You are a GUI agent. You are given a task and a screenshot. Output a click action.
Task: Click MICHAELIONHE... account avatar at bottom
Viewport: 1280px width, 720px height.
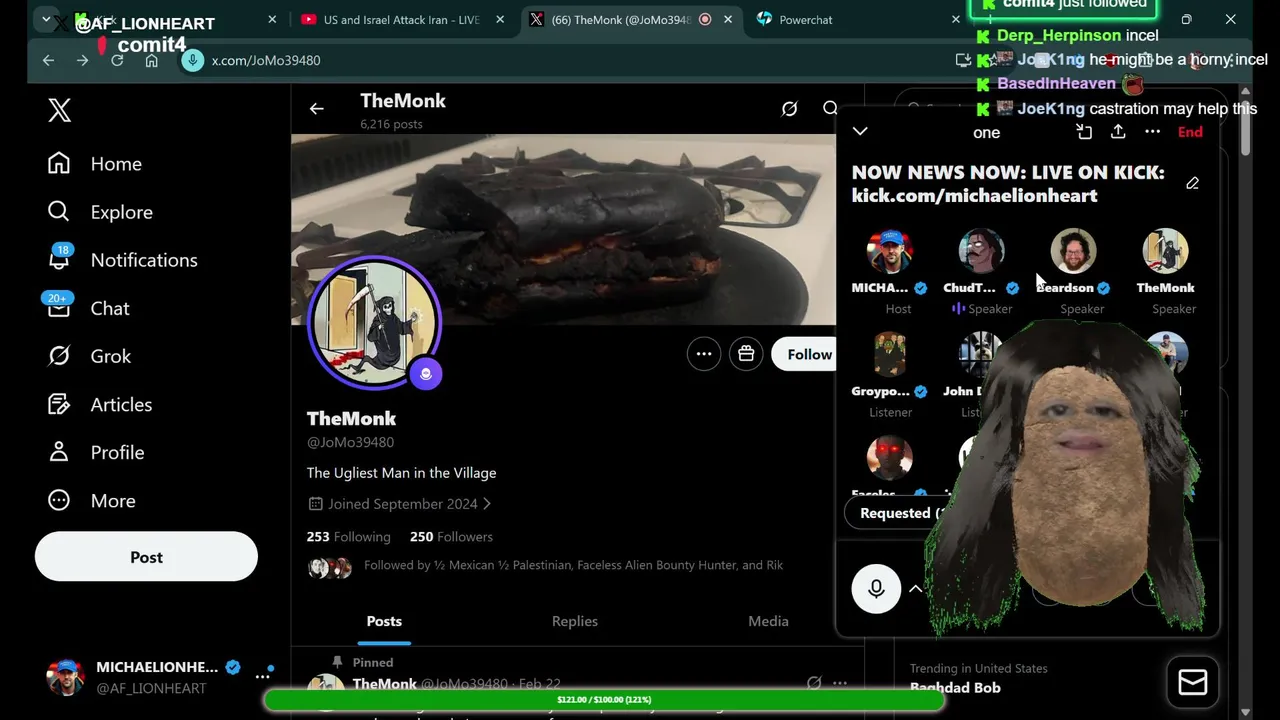click(x=65, y=677)
